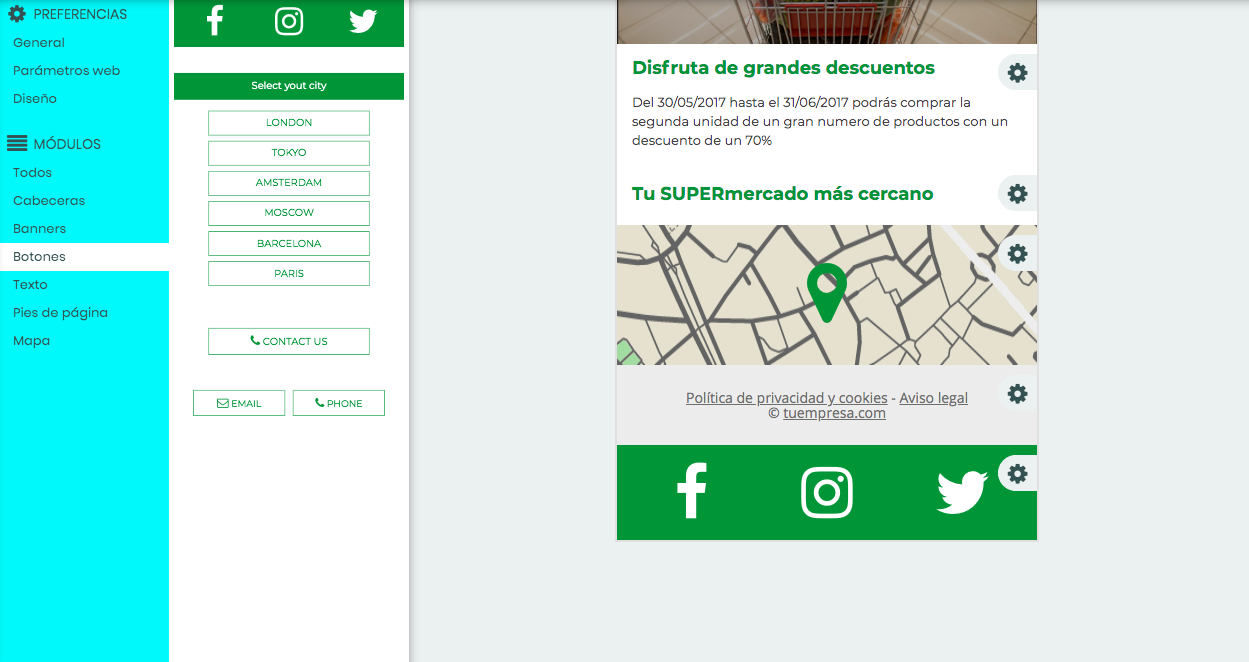Select the Banners module category

coord(40,229)
